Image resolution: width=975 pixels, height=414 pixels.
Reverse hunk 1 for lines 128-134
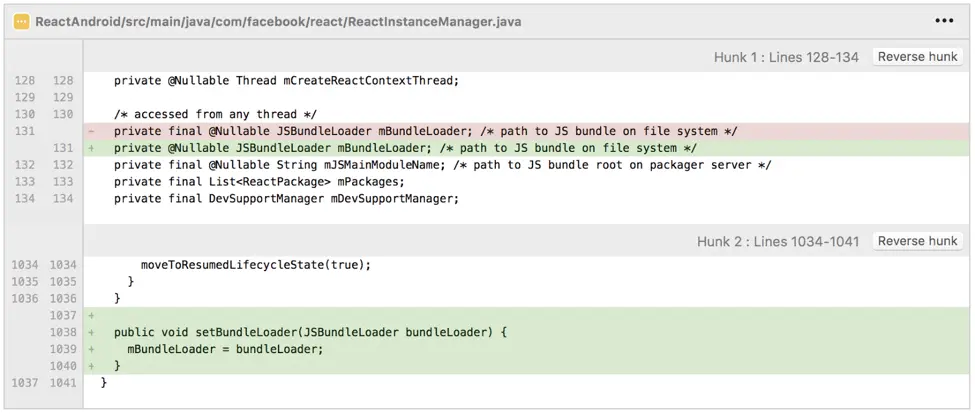pos(917,57)
